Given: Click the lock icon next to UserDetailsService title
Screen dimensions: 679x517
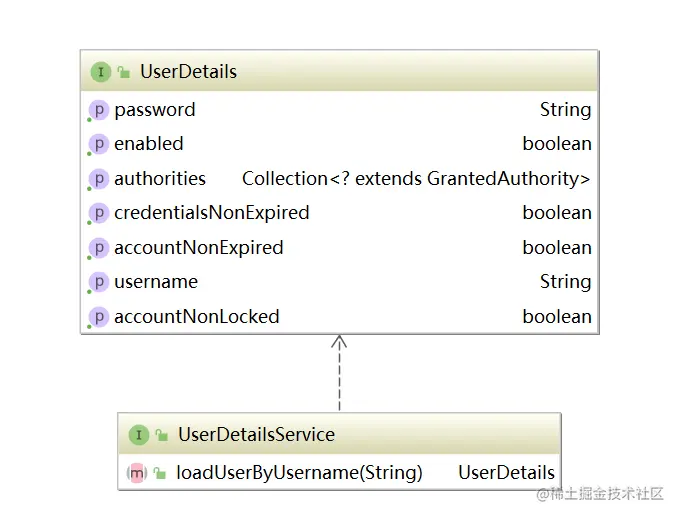Looking at the screenshot, I should click(162, 435).
